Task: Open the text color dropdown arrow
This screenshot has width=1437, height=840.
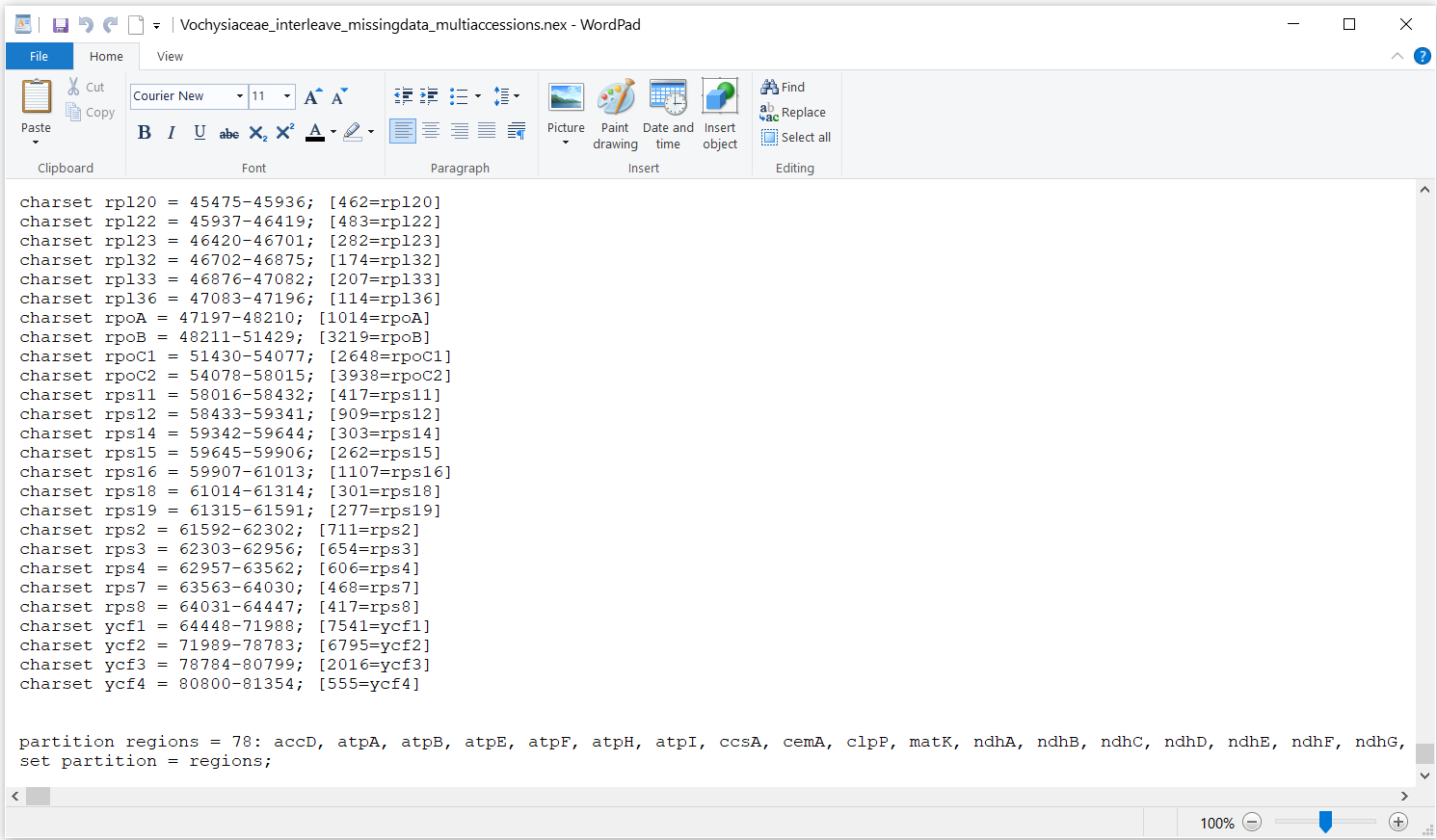Action: (333, 132)
